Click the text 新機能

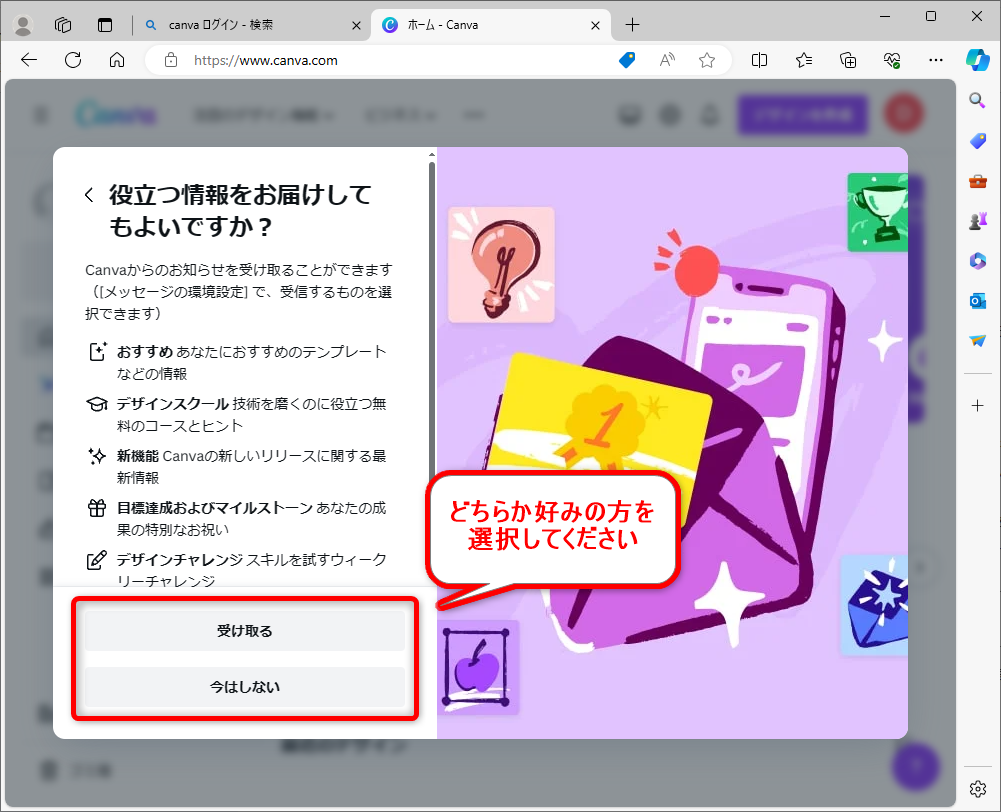137,456
